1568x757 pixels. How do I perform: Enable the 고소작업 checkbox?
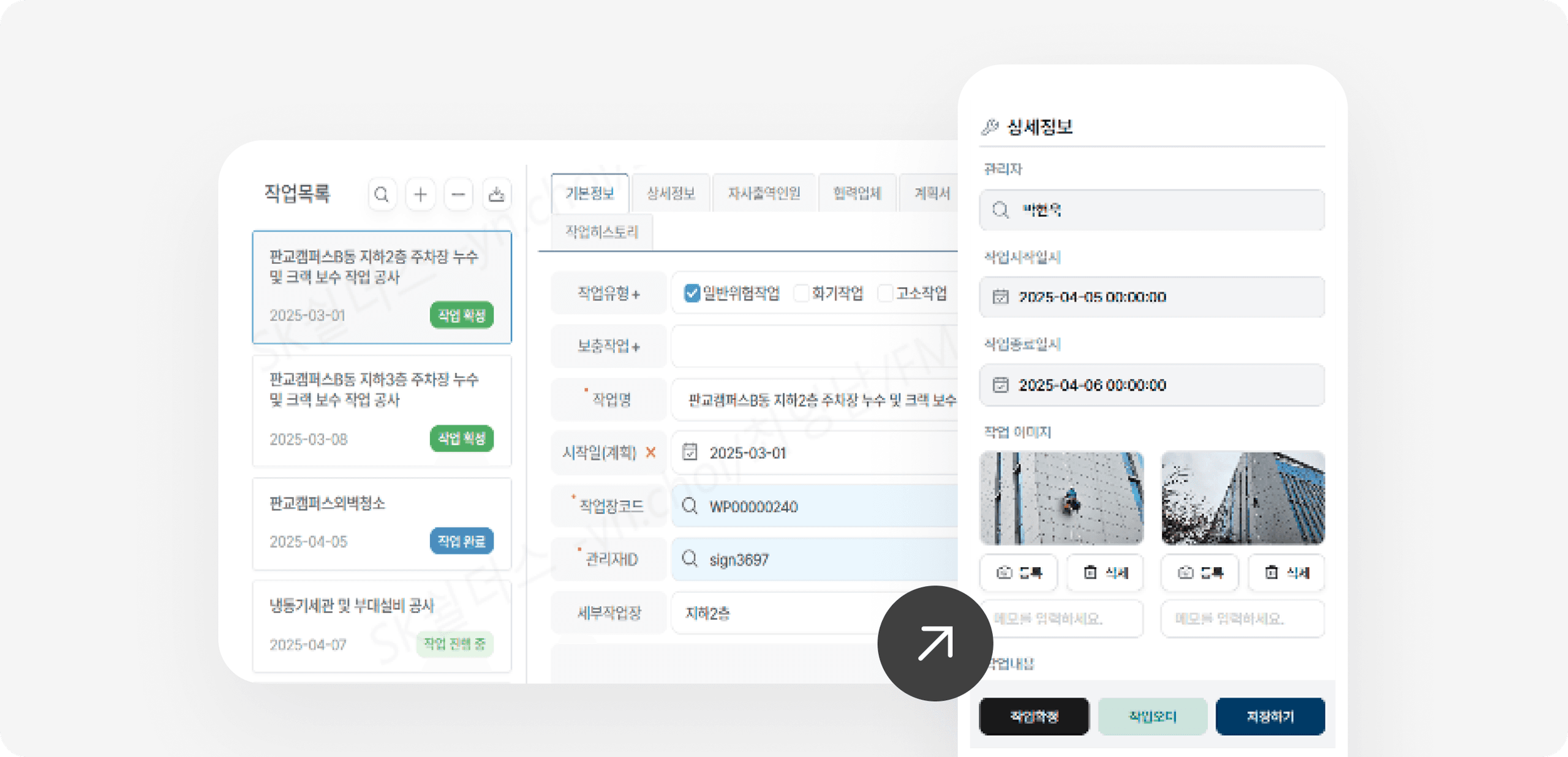(x=886, y=293)
